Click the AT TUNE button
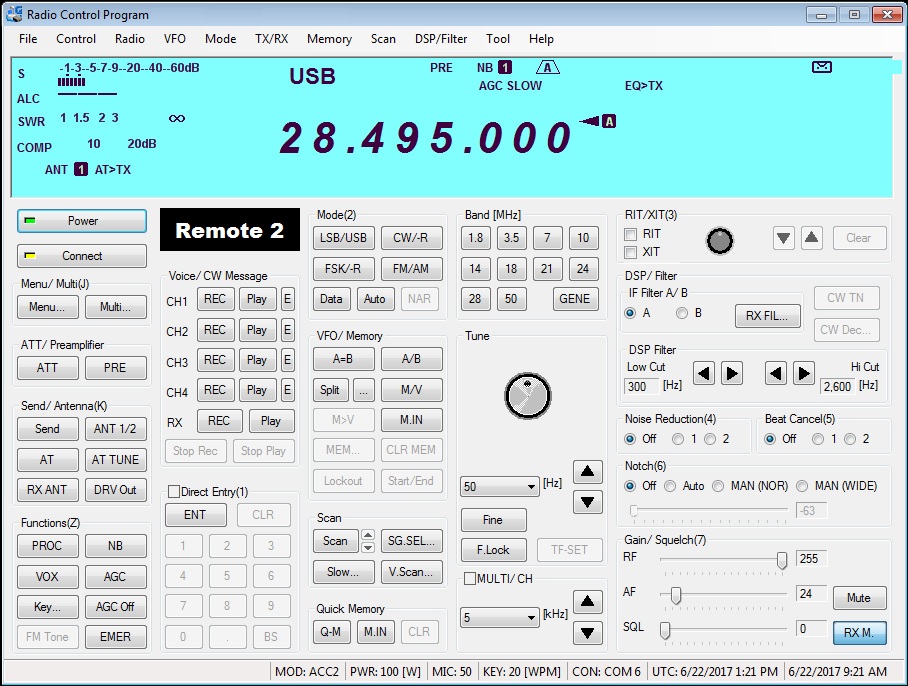The image size is (908, 686). coord(115,460)
